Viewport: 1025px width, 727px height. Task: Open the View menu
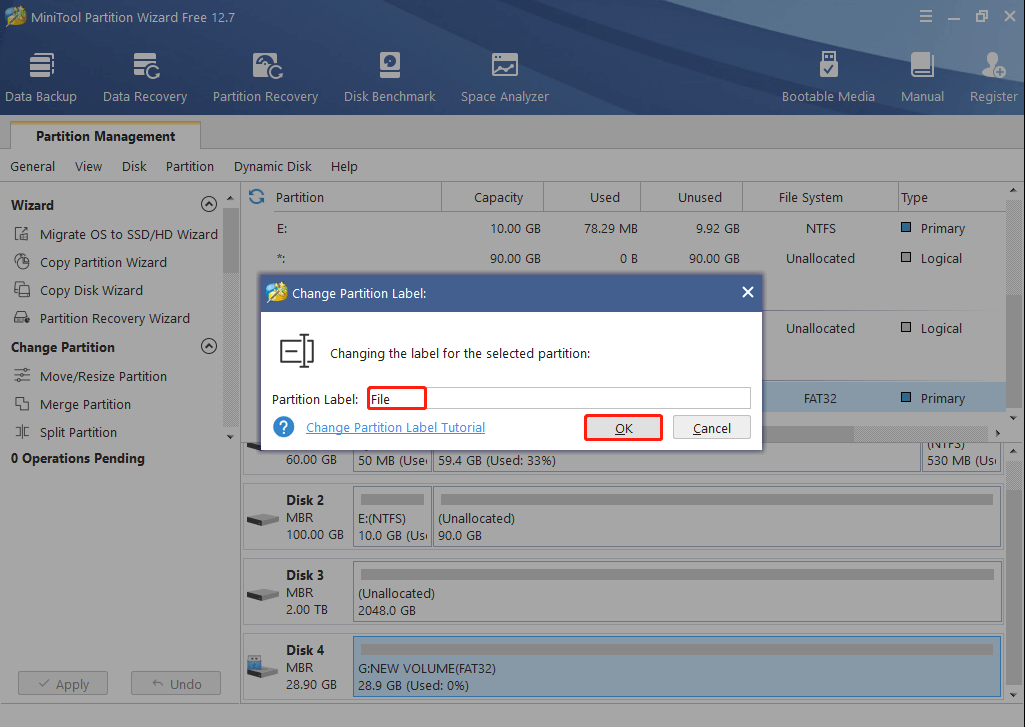(x=88, y=167)
